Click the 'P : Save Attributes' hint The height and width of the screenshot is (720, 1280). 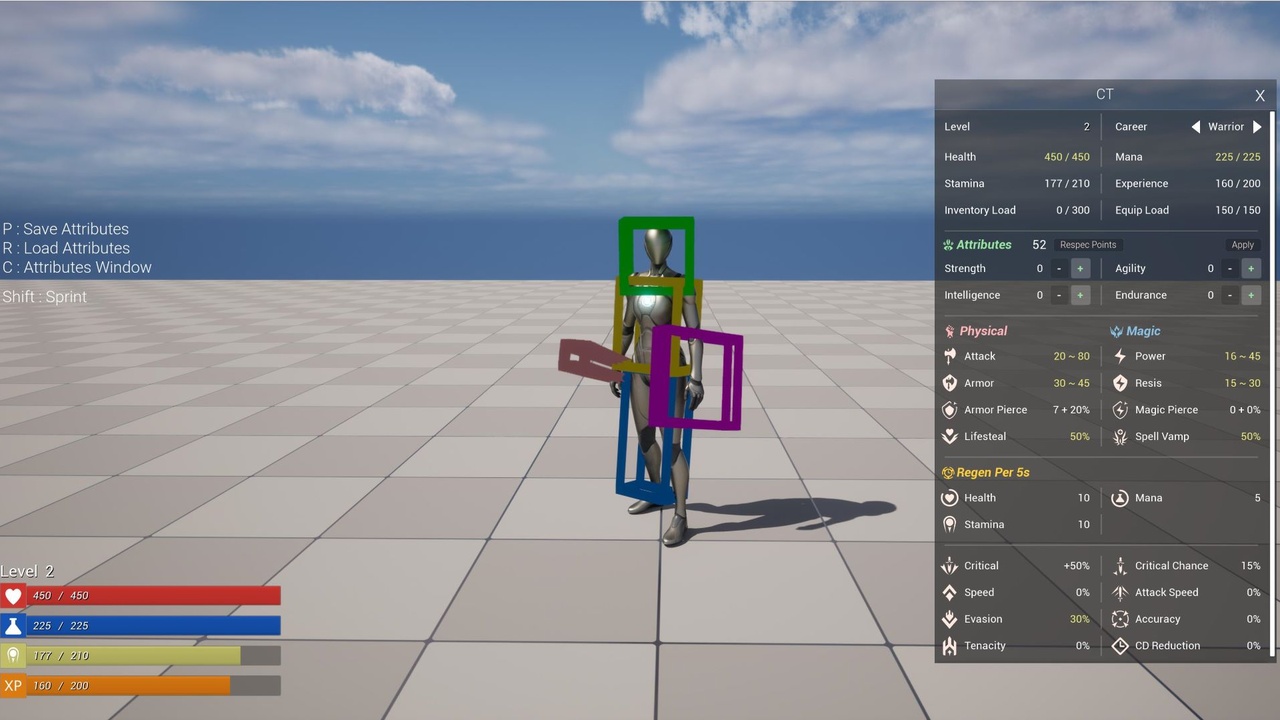66,229
